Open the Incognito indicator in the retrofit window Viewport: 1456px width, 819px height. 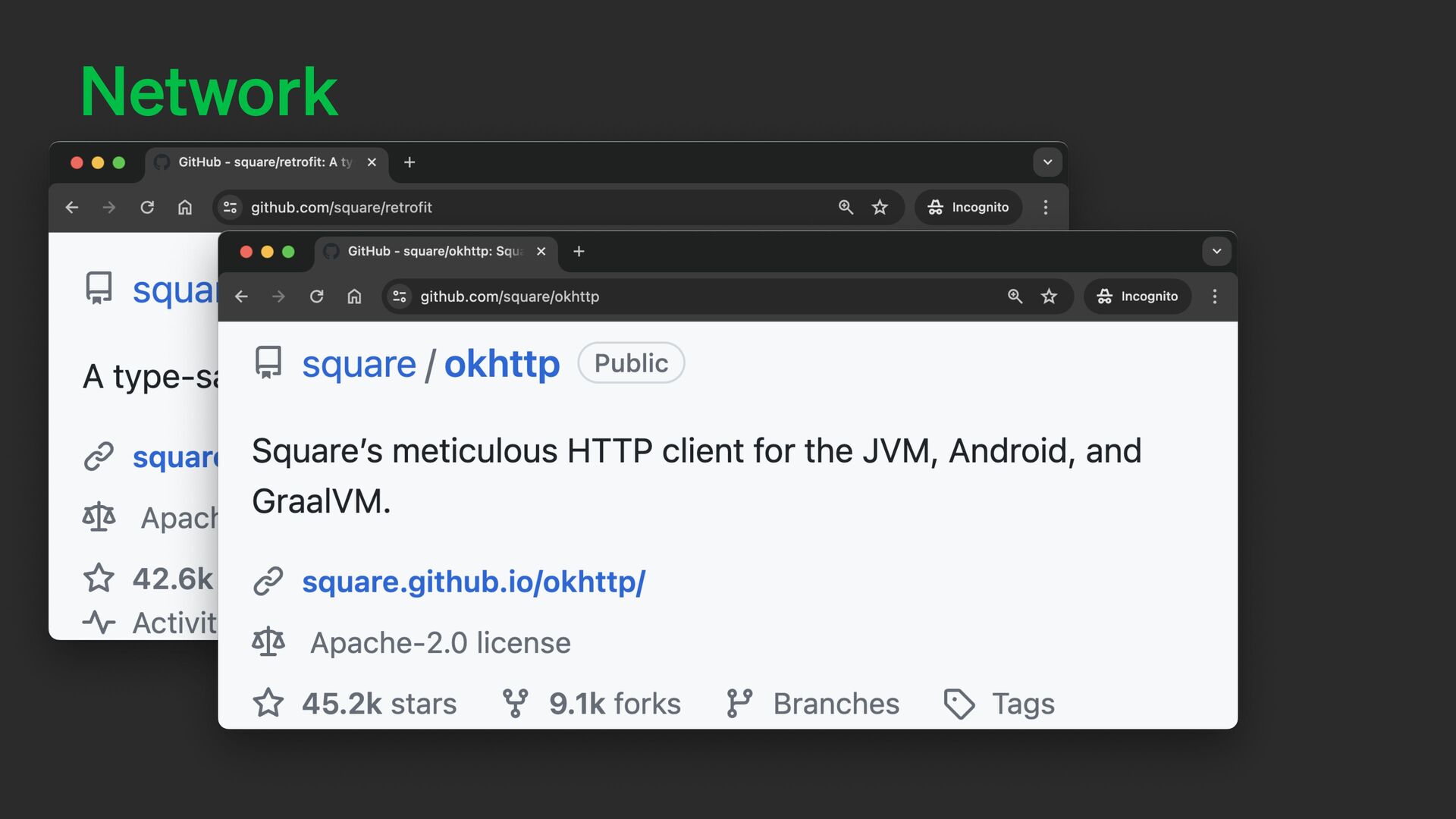point(968,207)
